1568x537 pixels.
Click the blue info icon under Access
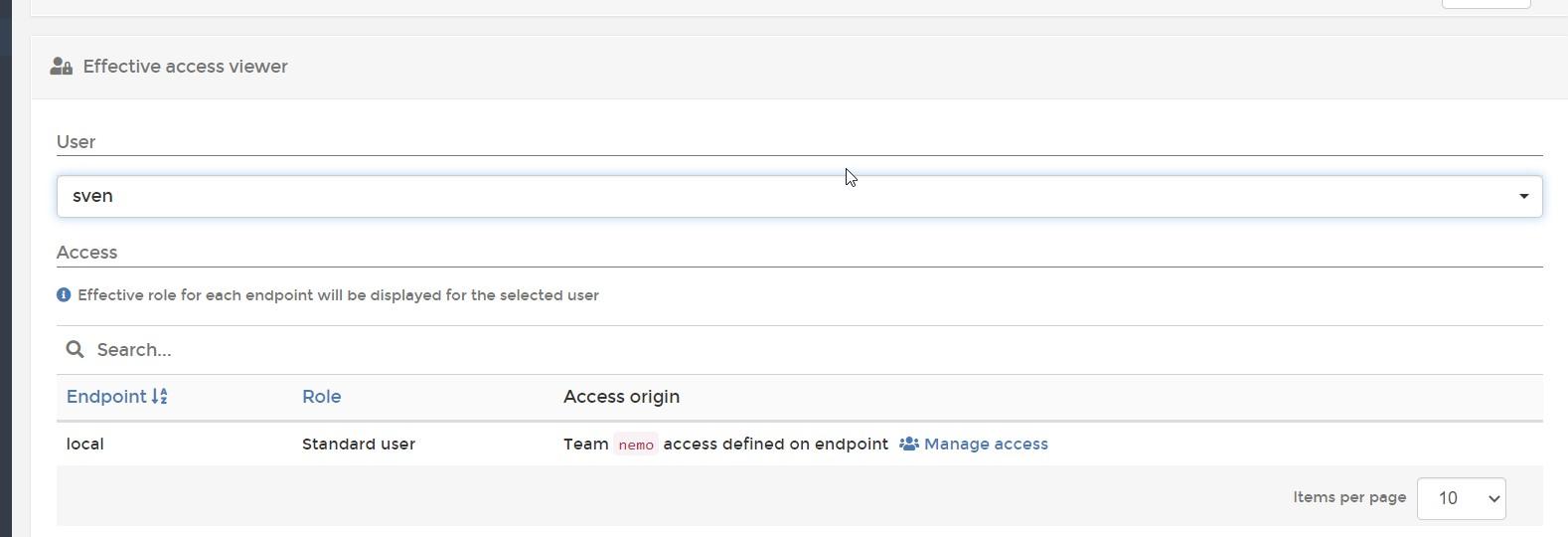[x=64, y=295]
